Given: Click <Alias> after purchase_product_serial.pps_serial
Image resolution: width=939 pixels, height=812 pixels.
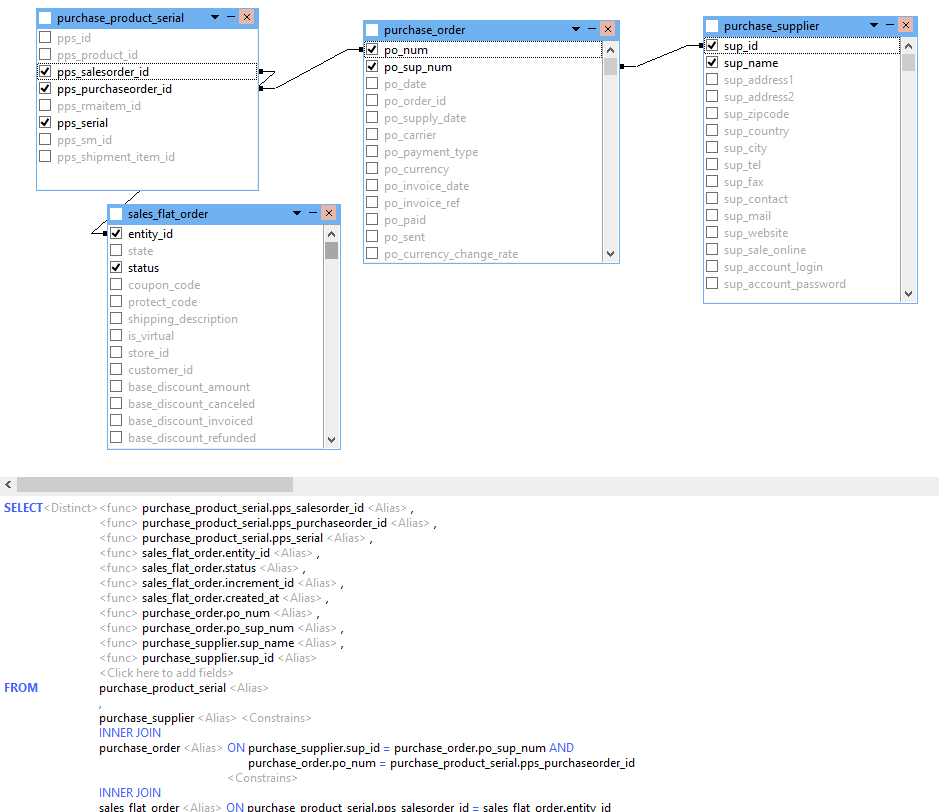Looking at the screenshot, I should pyautogui.click(x=346, y=538).
